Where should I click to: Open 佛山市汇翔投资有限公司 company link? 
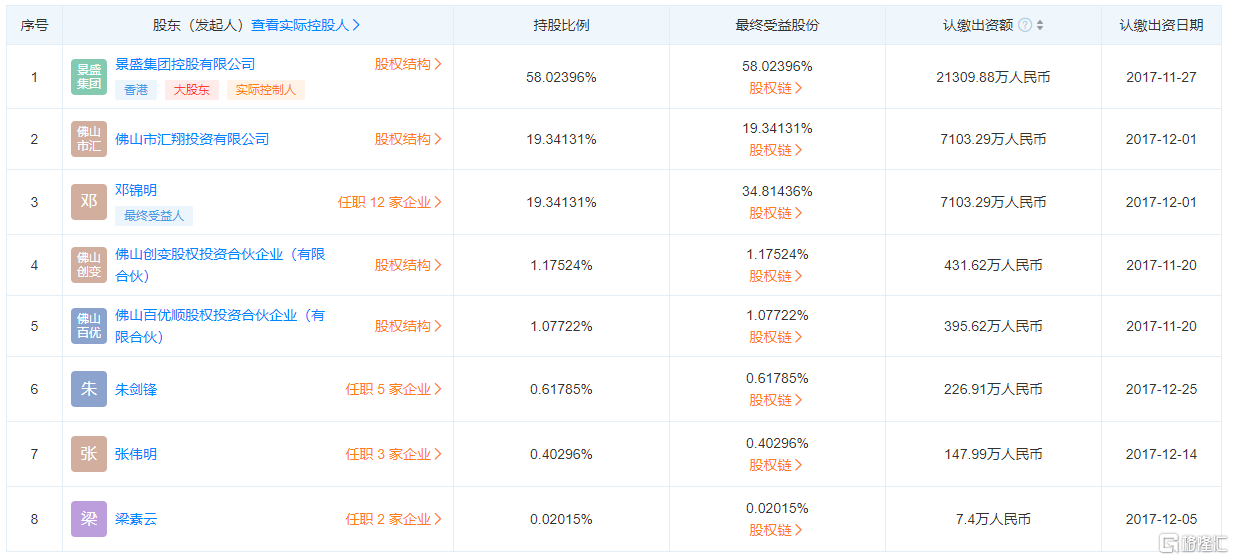(192, 139)
